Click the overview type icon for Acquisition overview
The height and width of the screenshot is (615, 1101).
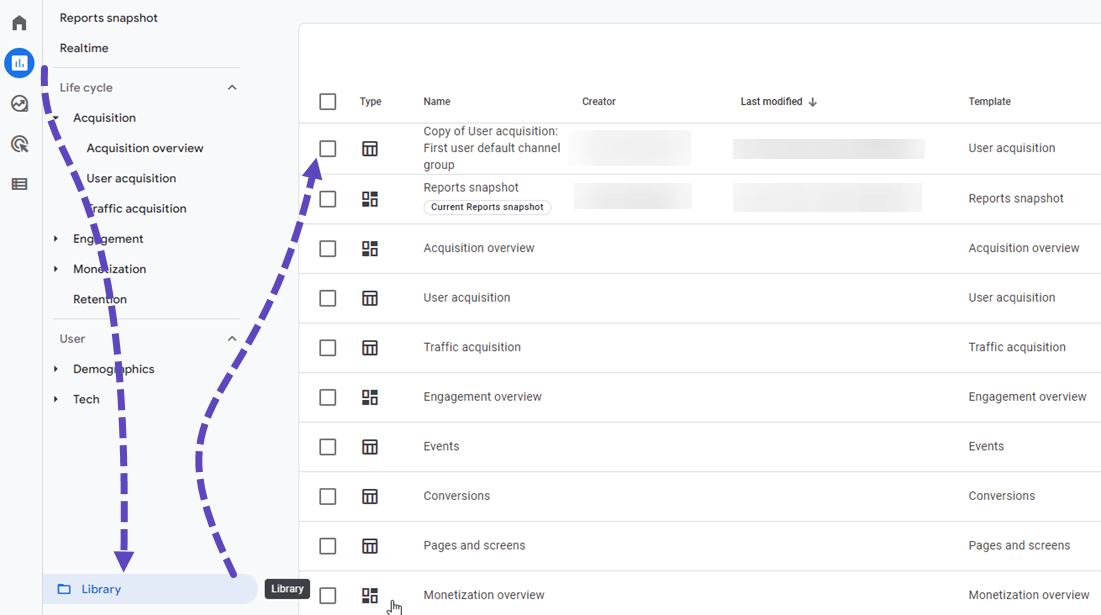(x=370, y=249)
